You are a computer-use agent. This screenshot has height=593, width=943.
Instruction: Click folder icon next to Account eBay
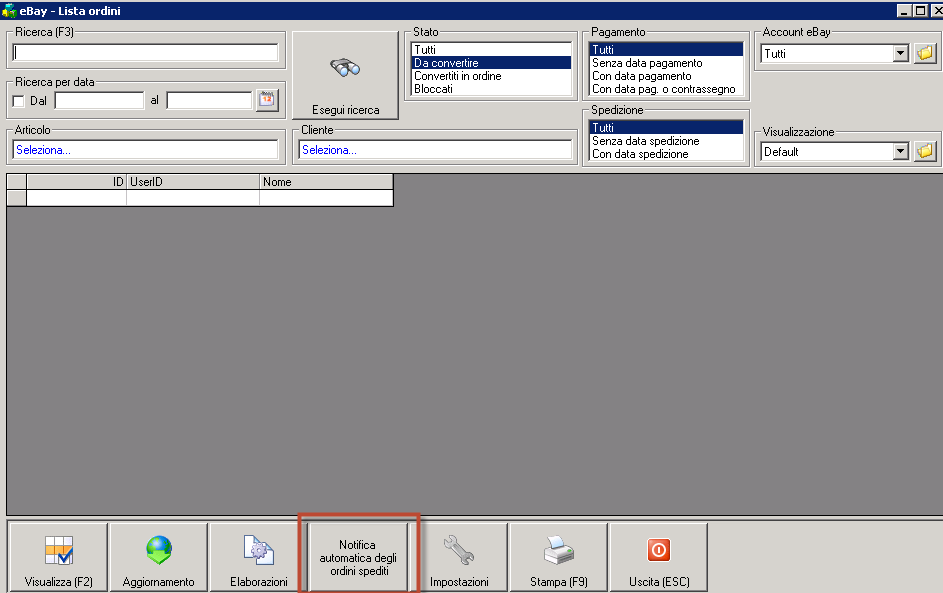(x=925, y=54)
